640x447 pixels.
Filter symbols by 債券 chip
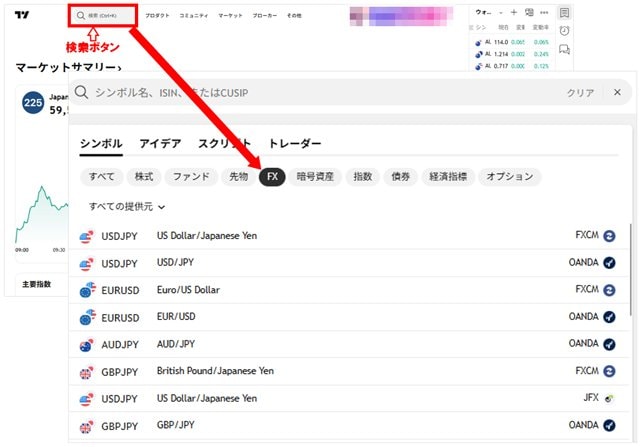coord(400,177)
